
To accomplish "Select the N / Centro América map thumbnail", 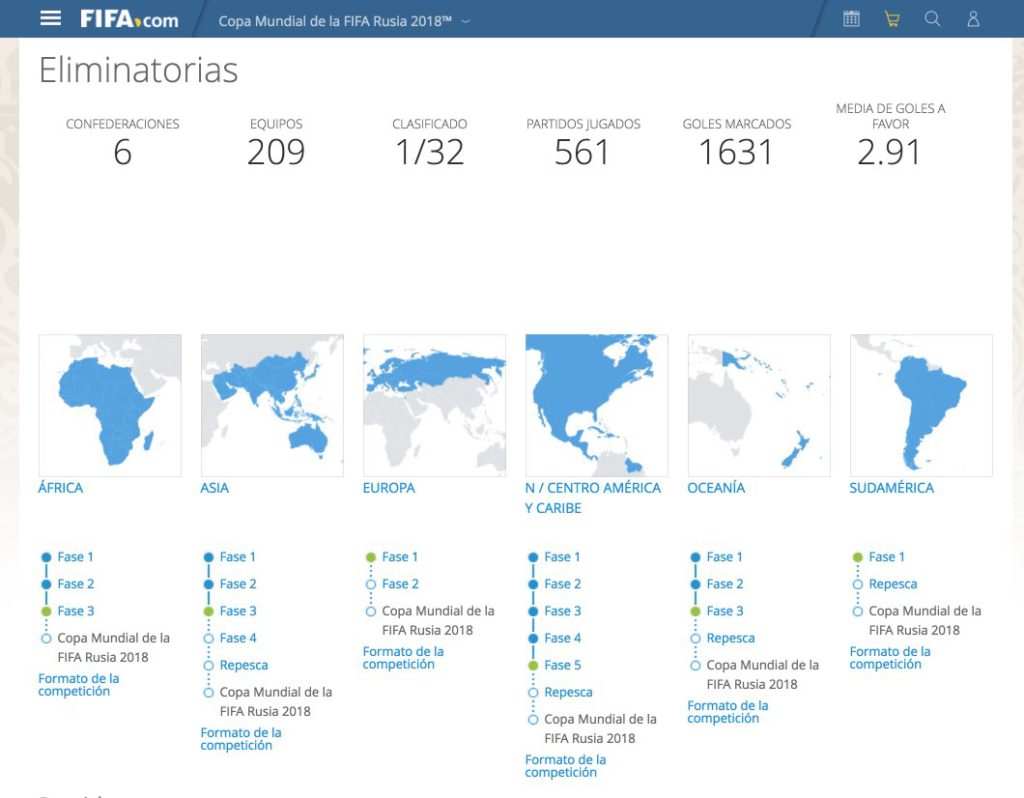I will tap(597, 406).
